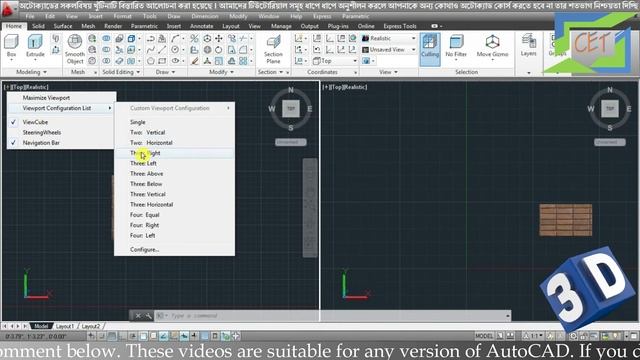The height and width of the screenshot is (360, 640).
Task: Toggle the SteeringWheels option
Action: 60,132
